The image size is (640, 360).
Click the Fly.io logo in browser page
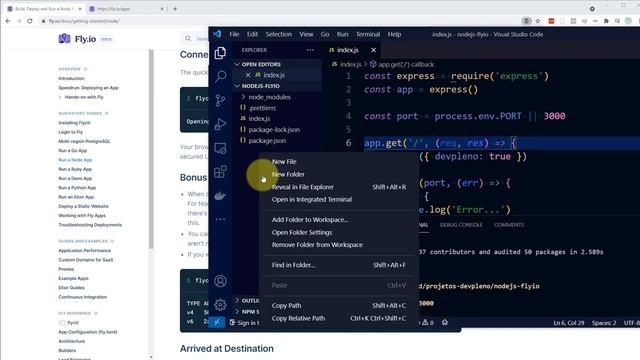click(x=77, y=39)
